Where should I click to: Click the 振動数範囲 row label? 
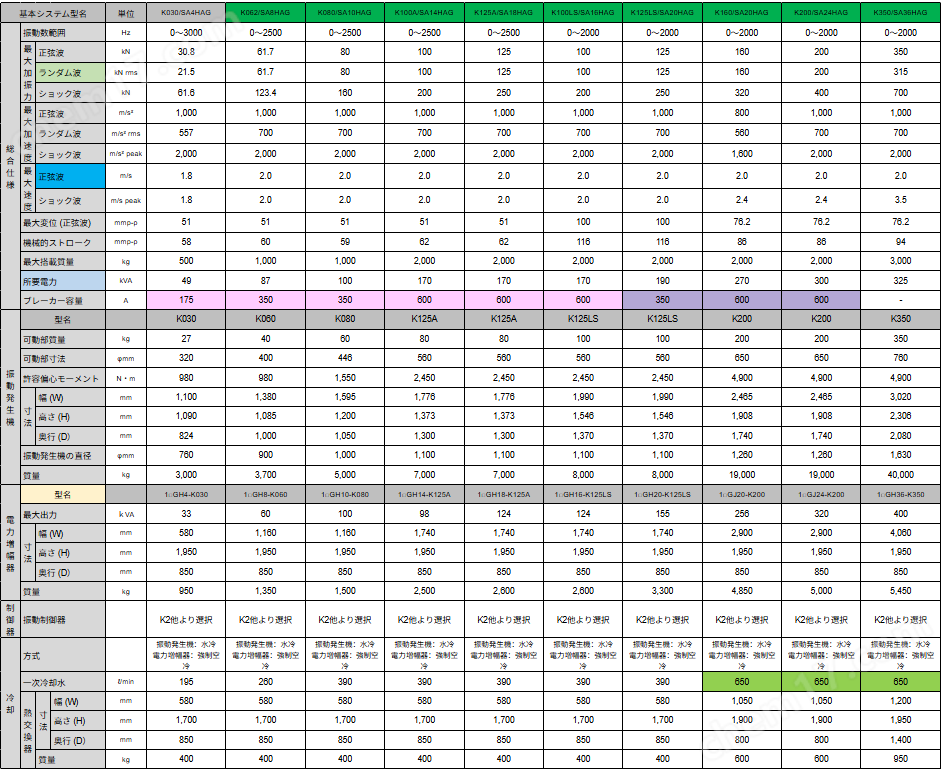coord(63,33)
